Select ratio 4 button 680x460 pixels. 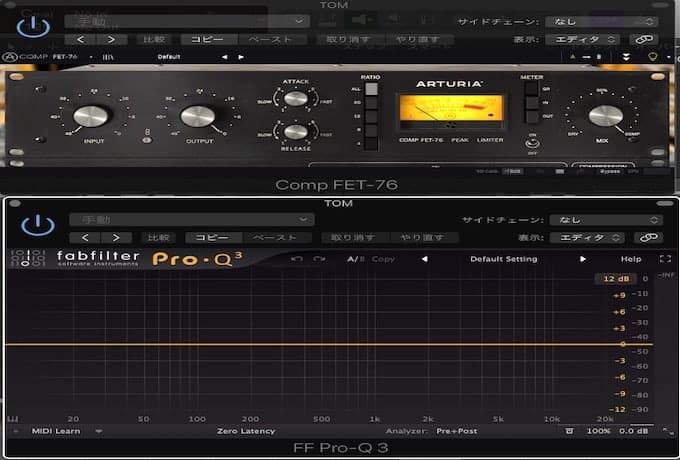pos(371,144)
